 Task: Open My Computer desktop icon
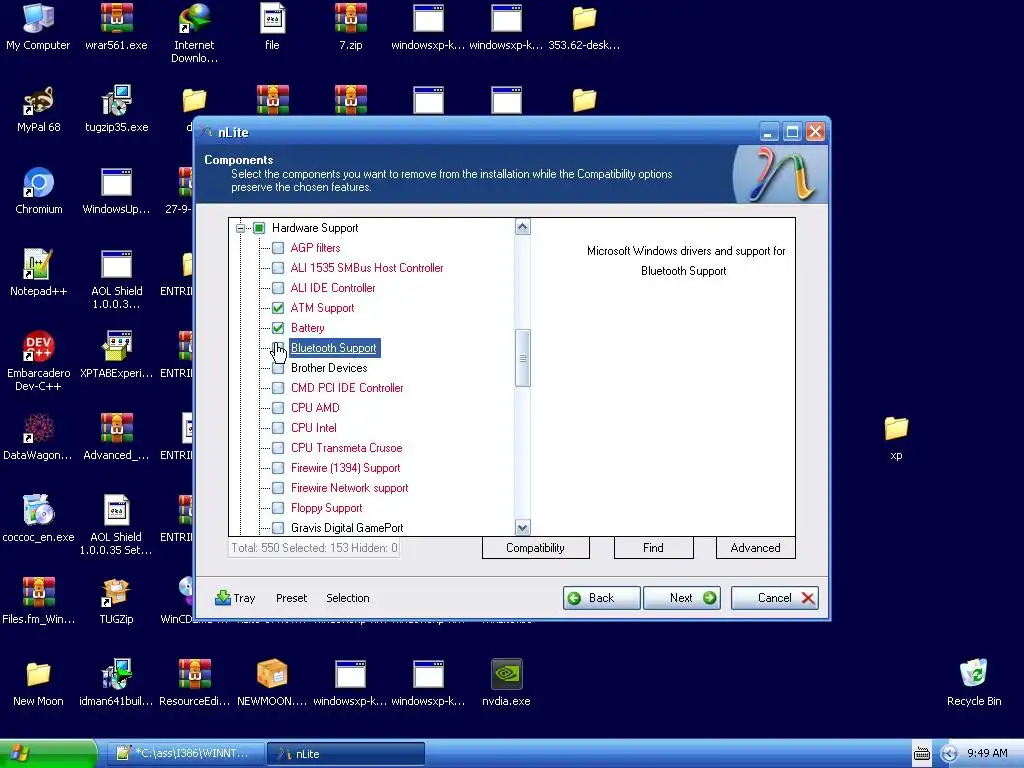[38, 27]
